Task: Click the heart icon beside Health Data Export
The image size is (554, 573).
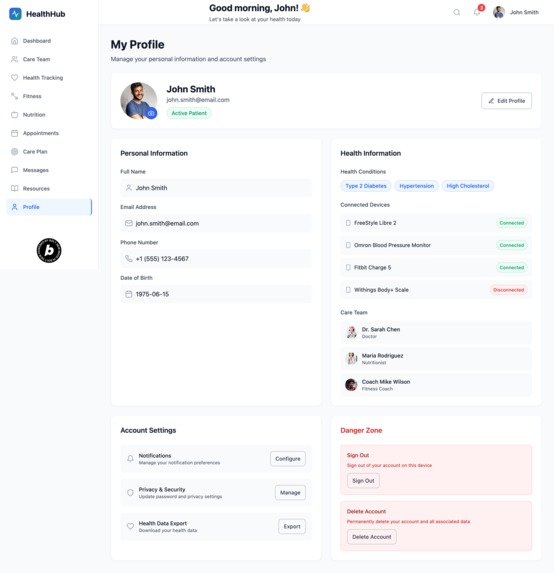Action: pos(130,526)
